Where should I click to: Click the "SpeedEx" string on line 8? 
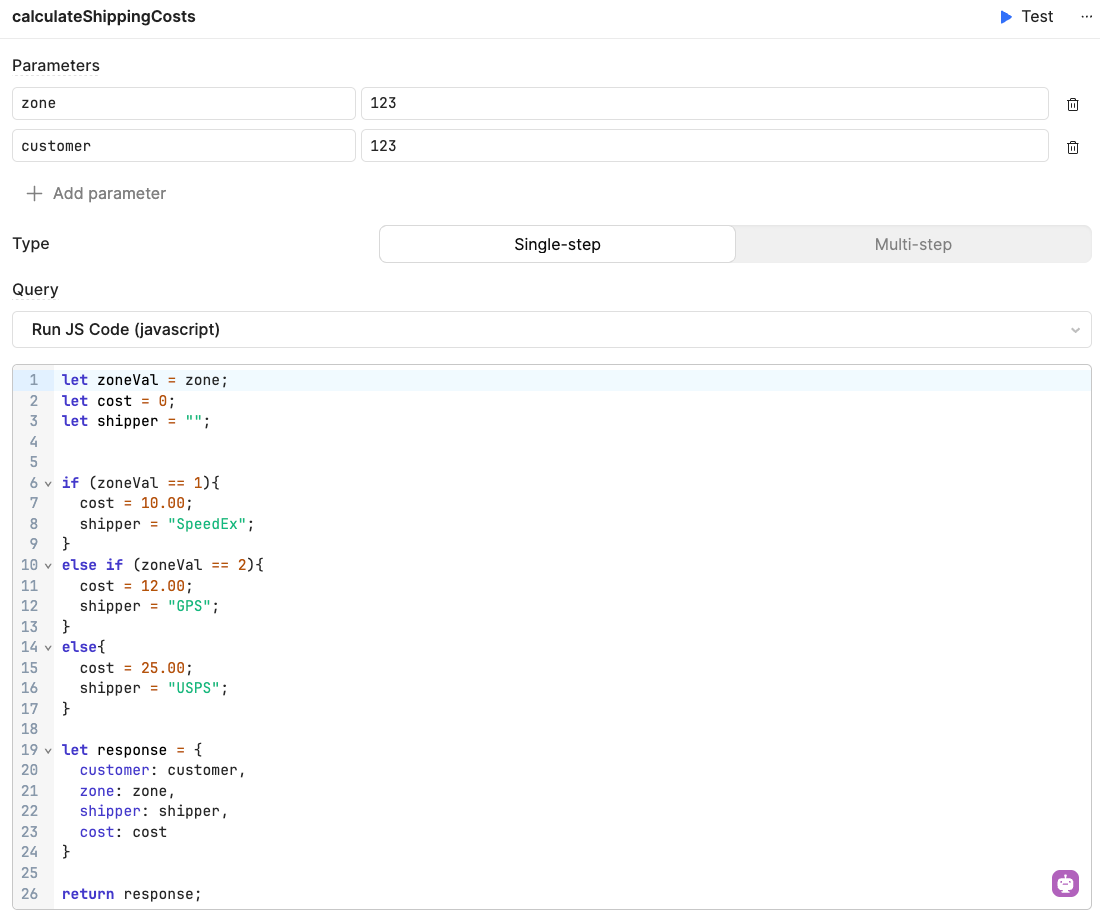[x=207, y=524]
